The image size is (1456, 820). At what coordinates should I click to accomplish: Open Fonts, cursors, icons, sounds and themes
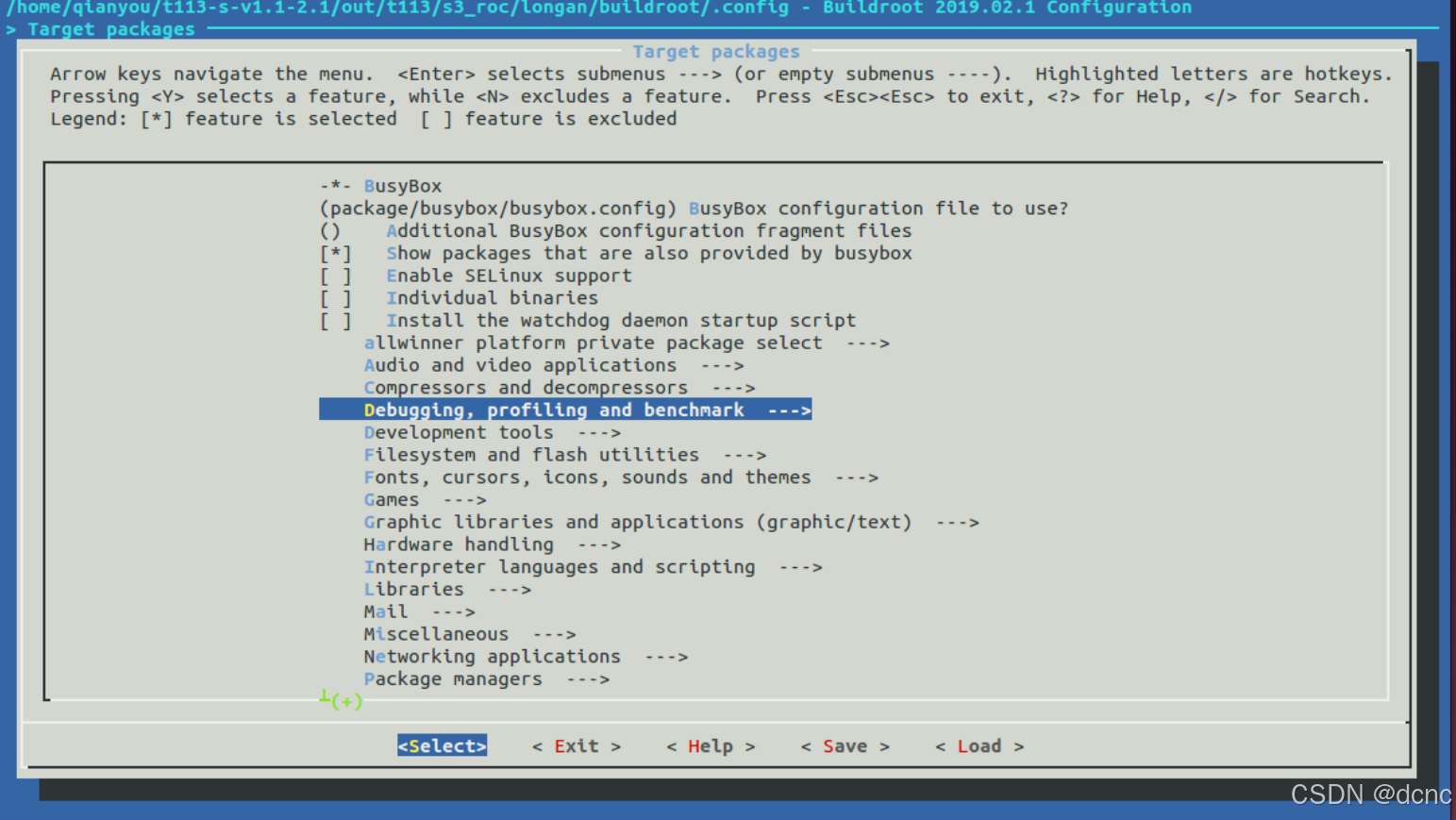click(621, 477)
